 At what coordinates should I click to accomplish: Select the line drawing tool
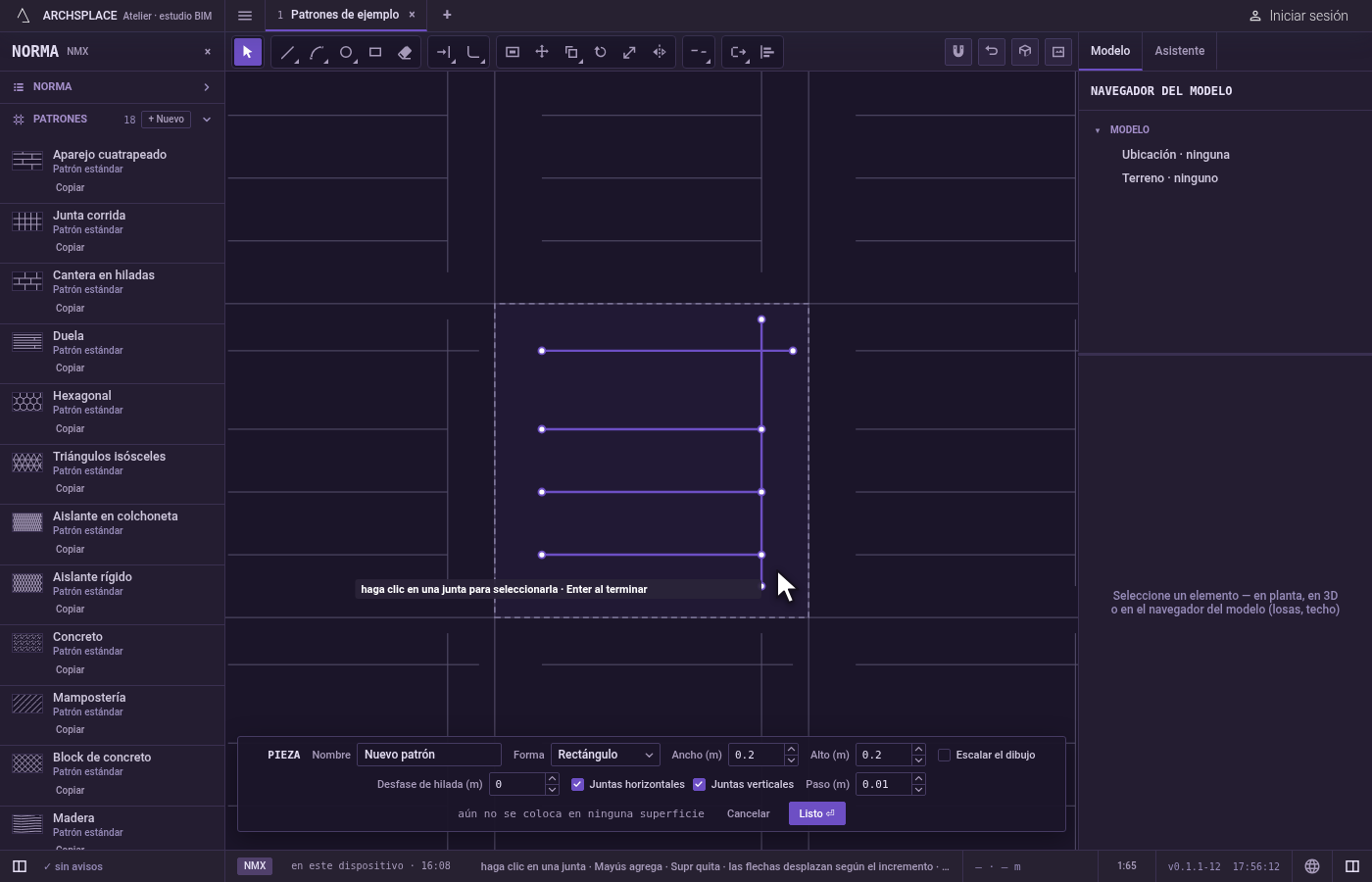point(287,53)
